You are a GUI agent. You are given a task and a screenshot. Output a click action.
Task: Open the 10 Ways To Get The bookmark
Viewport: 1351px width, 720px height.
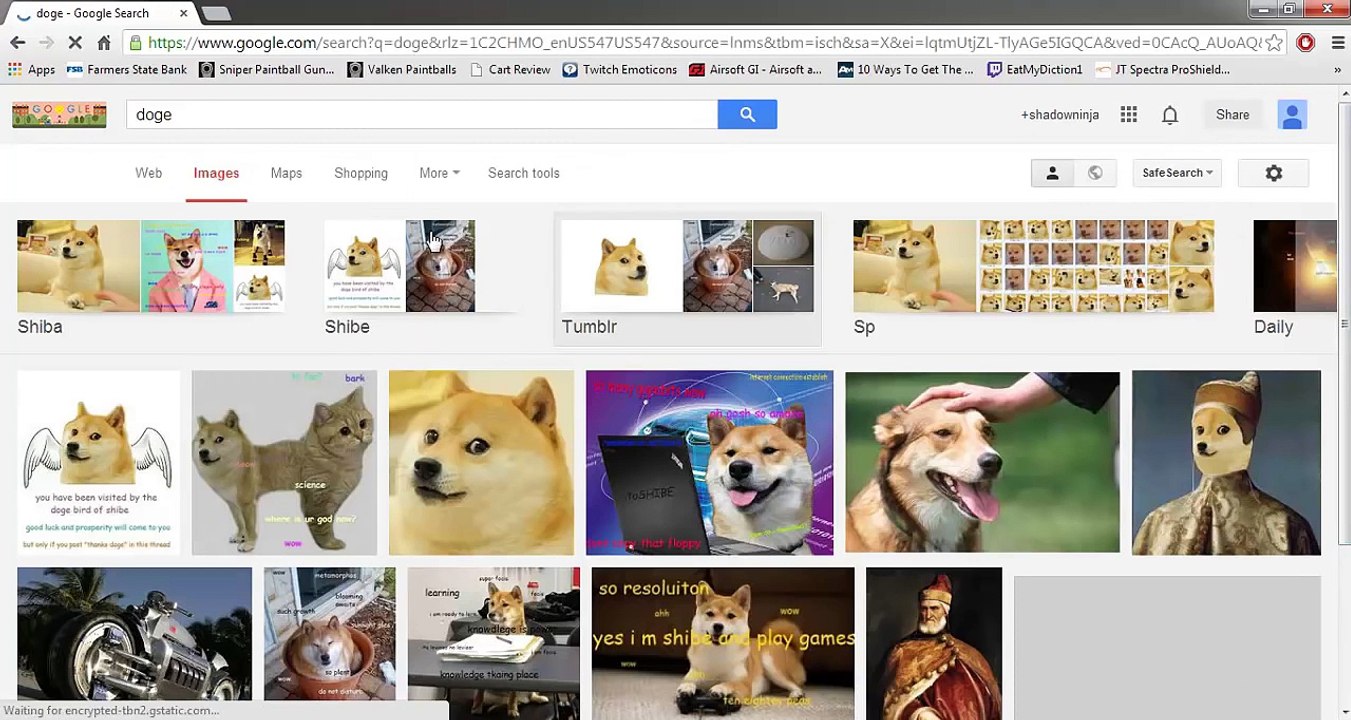pos(906,70)
